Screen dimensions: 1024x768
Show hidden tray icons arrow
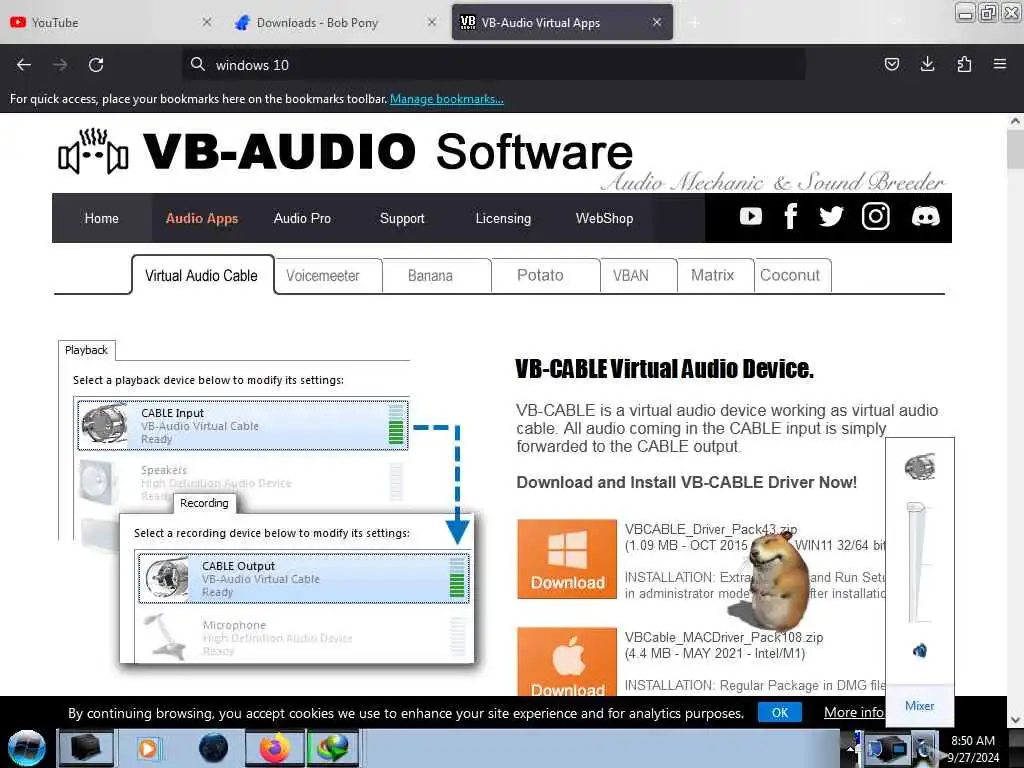pos(851,748)
